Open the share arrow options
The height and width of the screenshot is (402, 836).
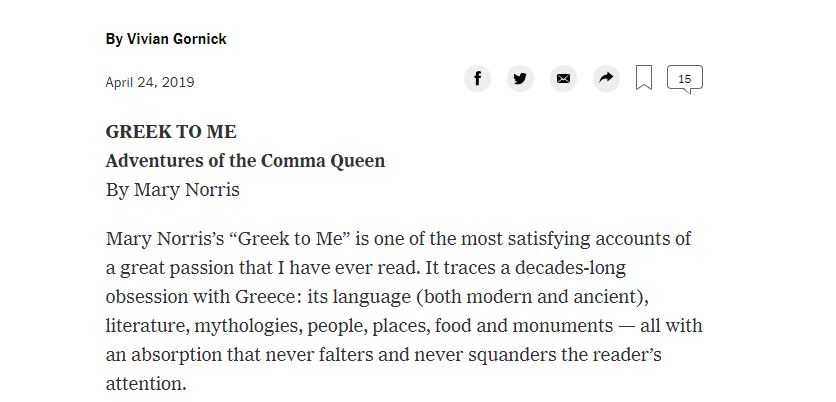tap(606, 79)
